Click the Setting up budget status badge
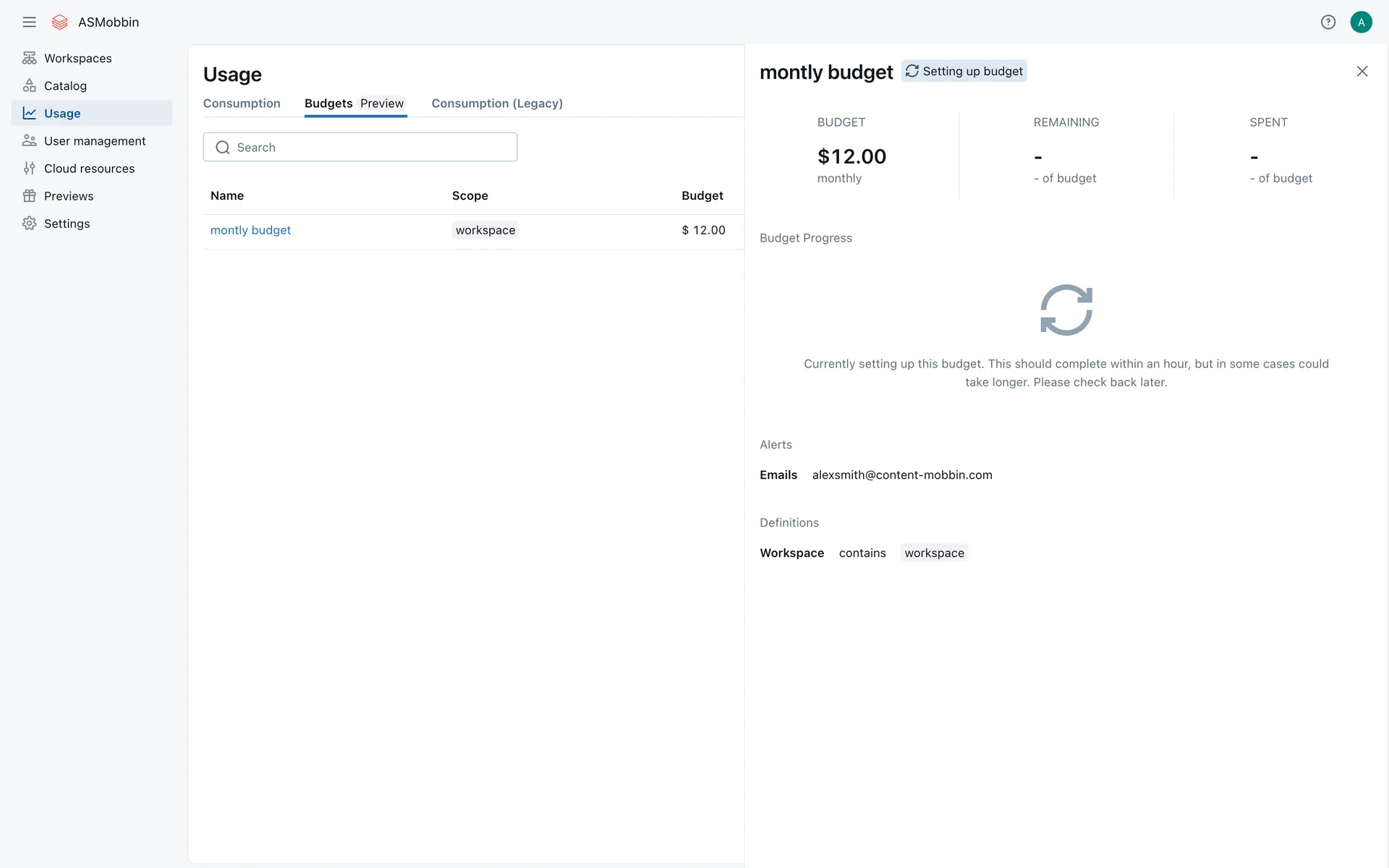 964,71
